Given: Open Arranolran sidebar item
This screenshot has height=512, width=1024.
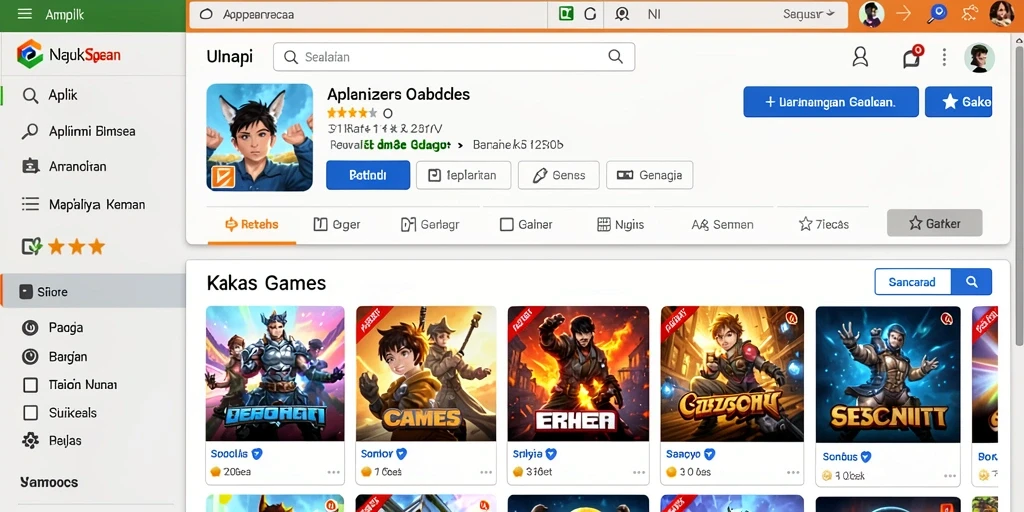Looking at the screenshot, I should [78, 167].
